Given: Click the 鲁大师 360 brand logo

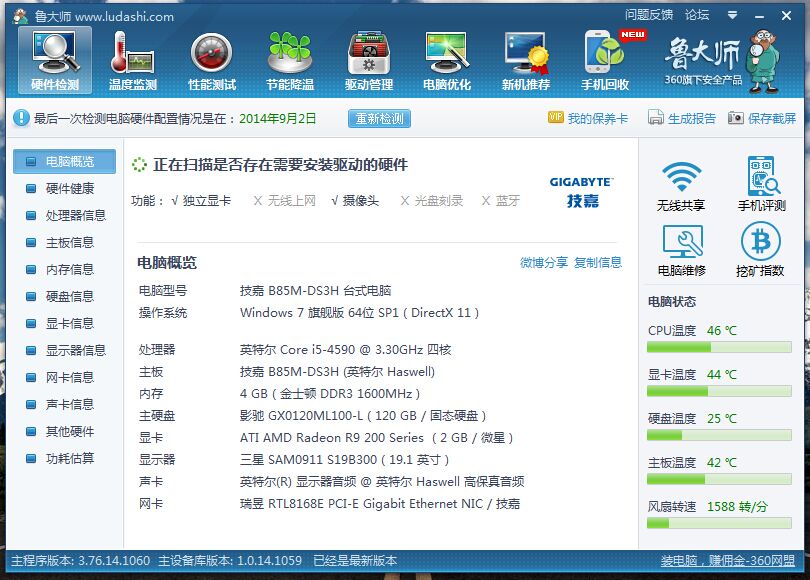Looking at the screenshot, I should [721, 61].
